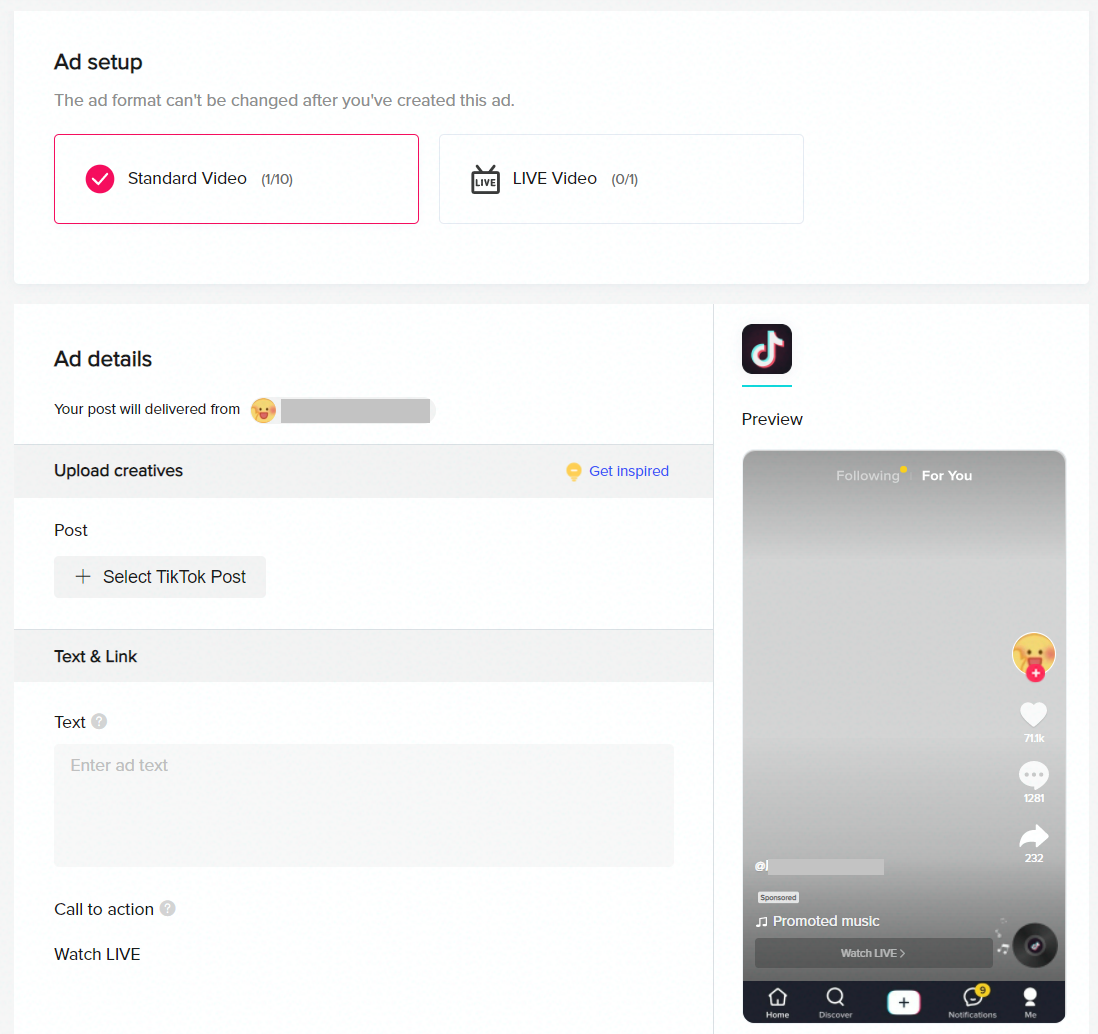The height and width of the screenshot is (1034, 1098).
Task: Click the plus create button in preview
Action: [x=904, y=1002]
